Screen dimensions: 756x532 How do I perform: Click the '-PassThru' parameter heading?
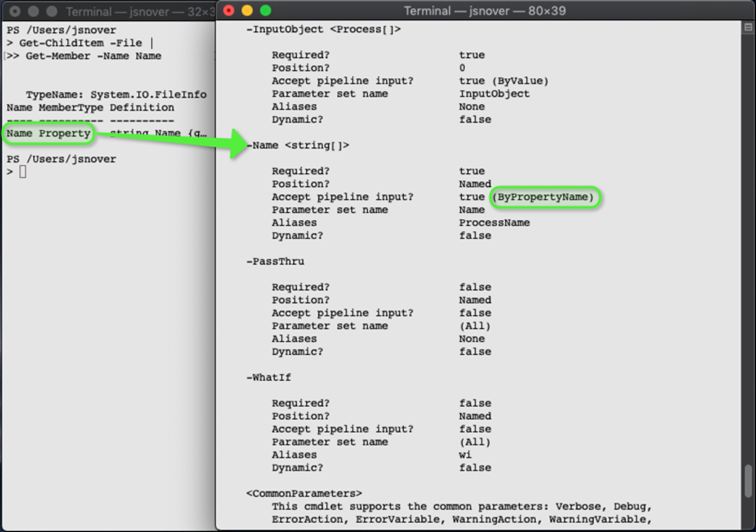pyautogui.click(x=275, y=261)
